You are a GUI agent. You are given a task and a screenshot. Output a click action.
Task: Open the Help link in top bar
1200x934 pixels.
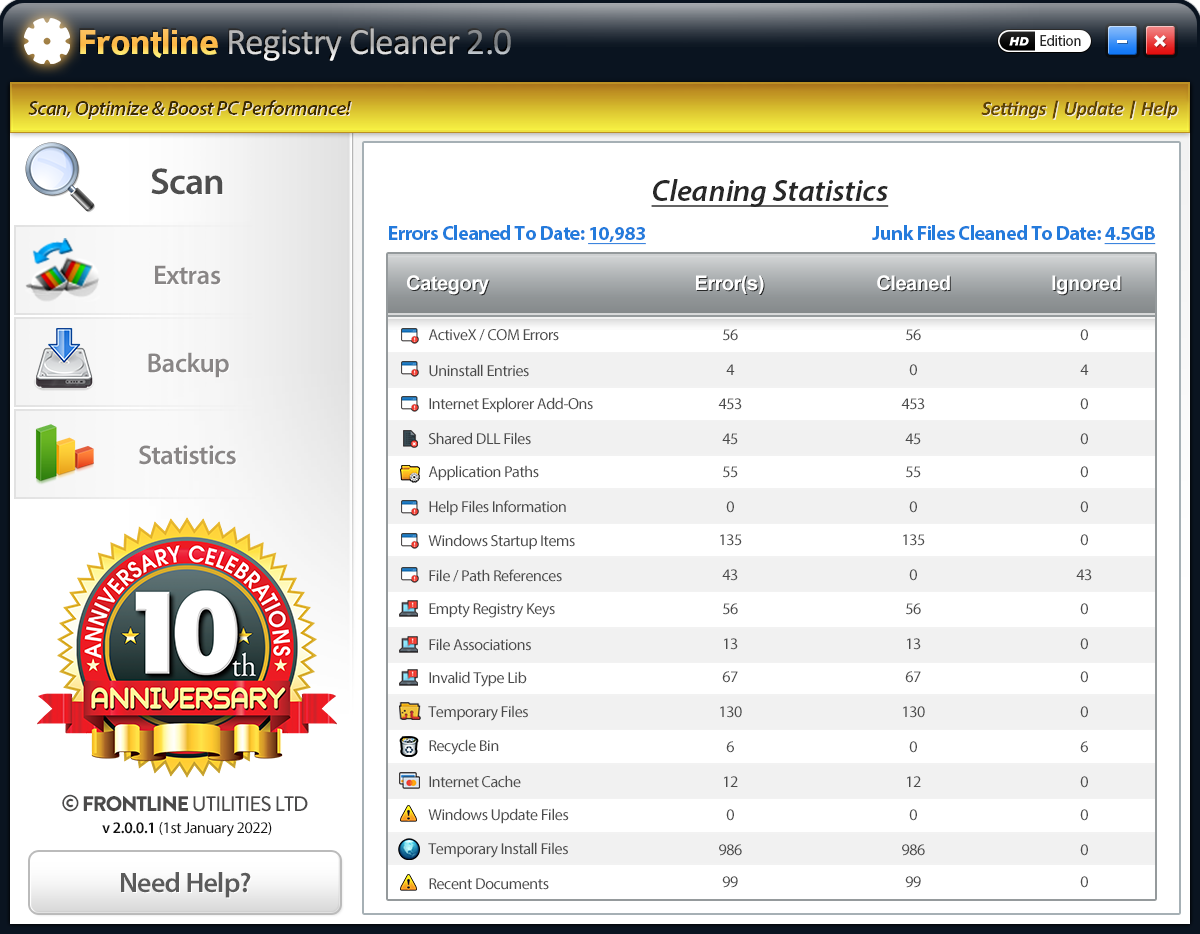[x=1159, y=109]
